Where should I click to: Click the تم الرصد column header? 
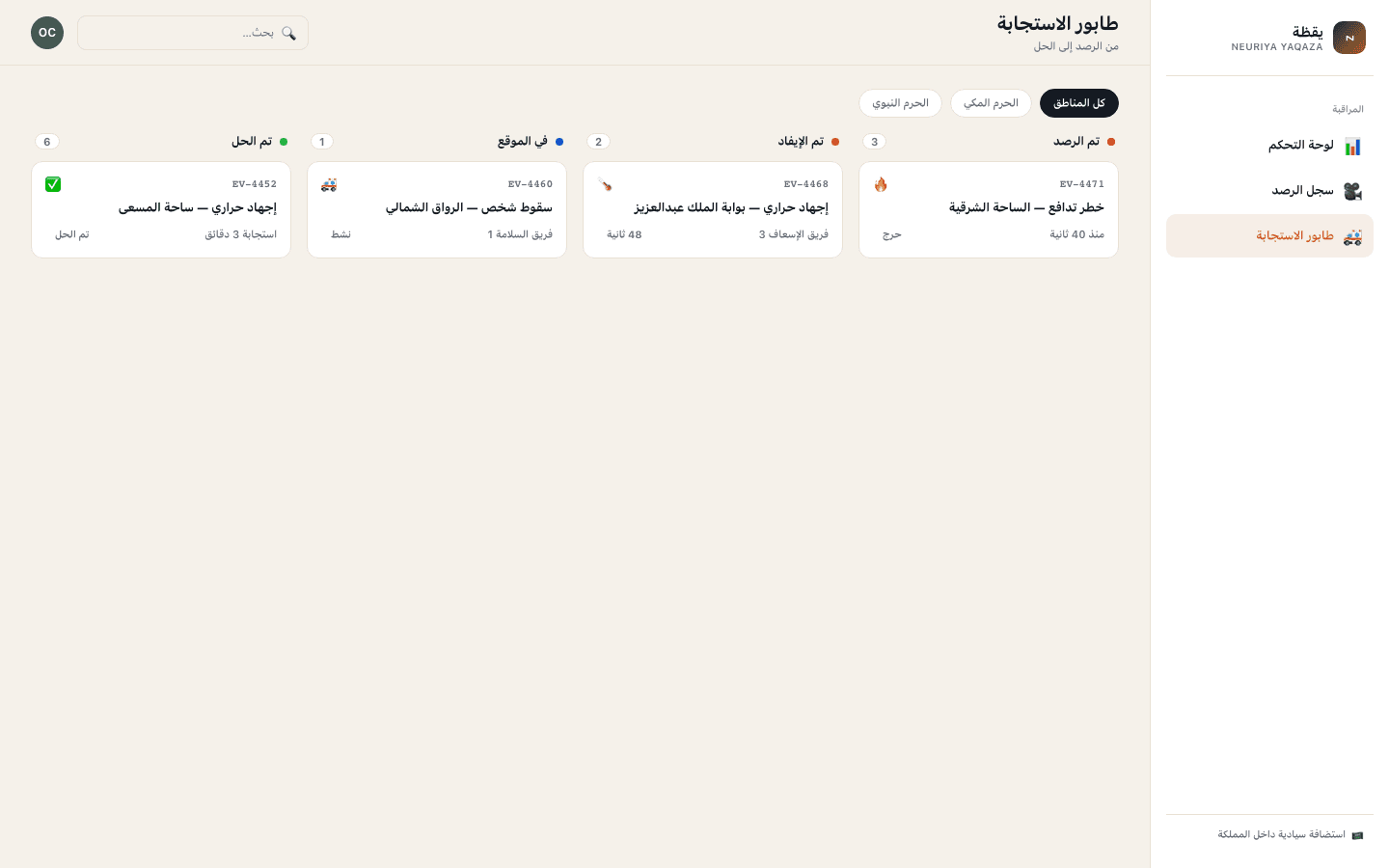click(1076, 142)
